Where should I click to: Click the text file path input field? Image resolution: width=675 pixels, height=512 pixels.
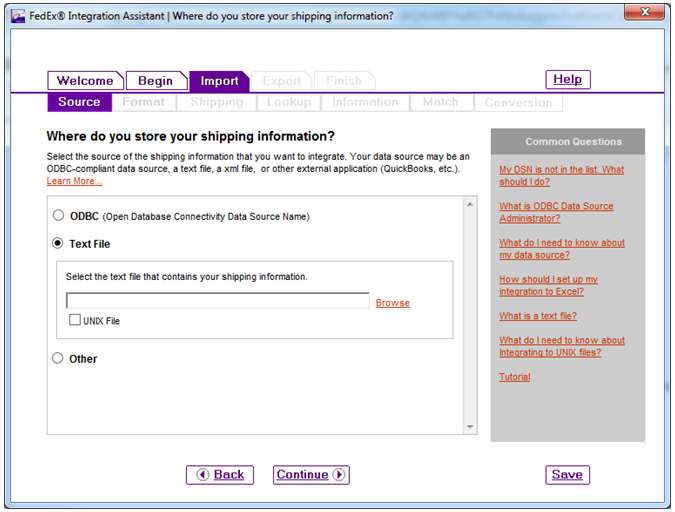pos(217,301)
